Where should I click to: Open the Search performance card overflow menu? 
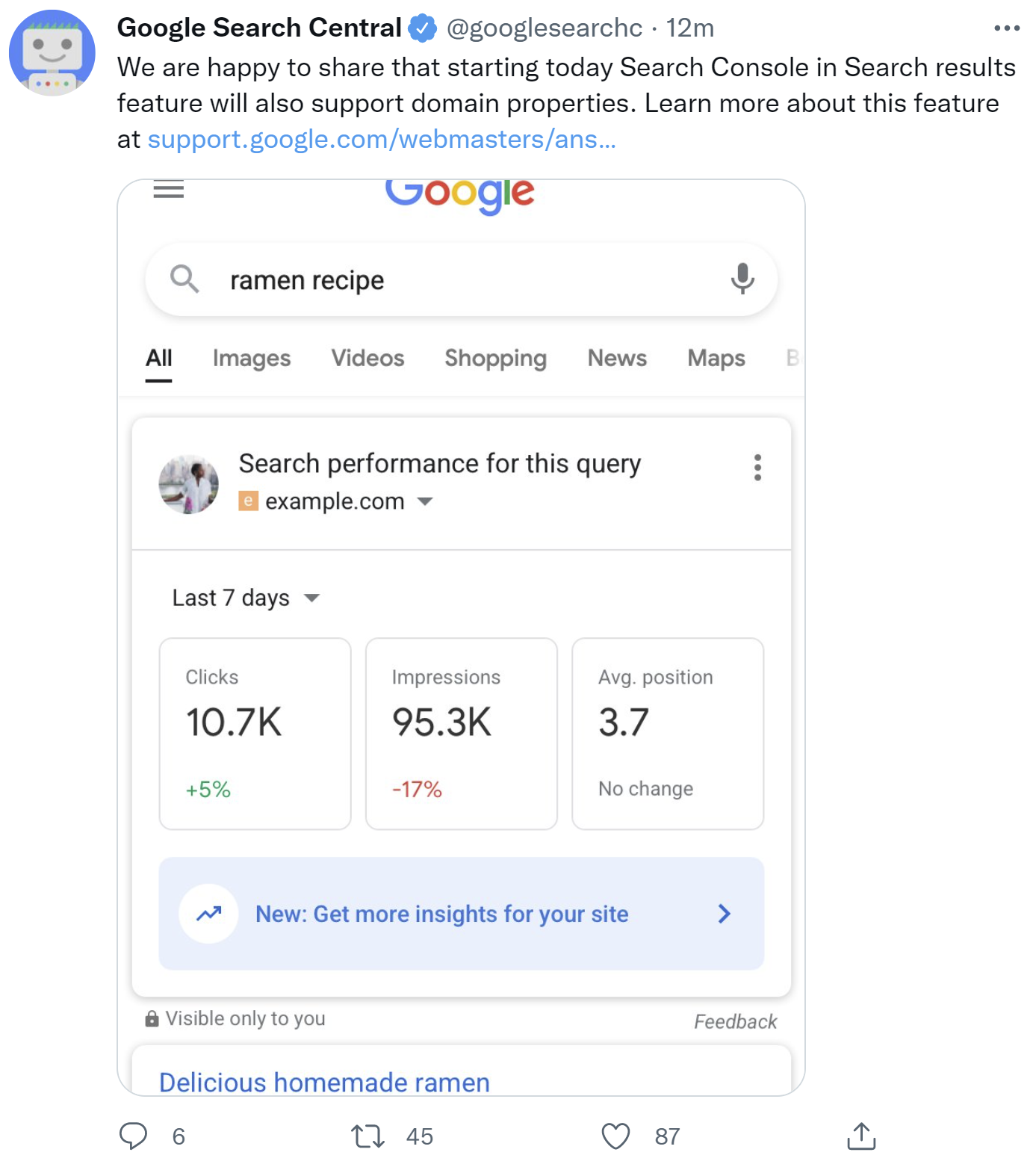coord(757,468)
